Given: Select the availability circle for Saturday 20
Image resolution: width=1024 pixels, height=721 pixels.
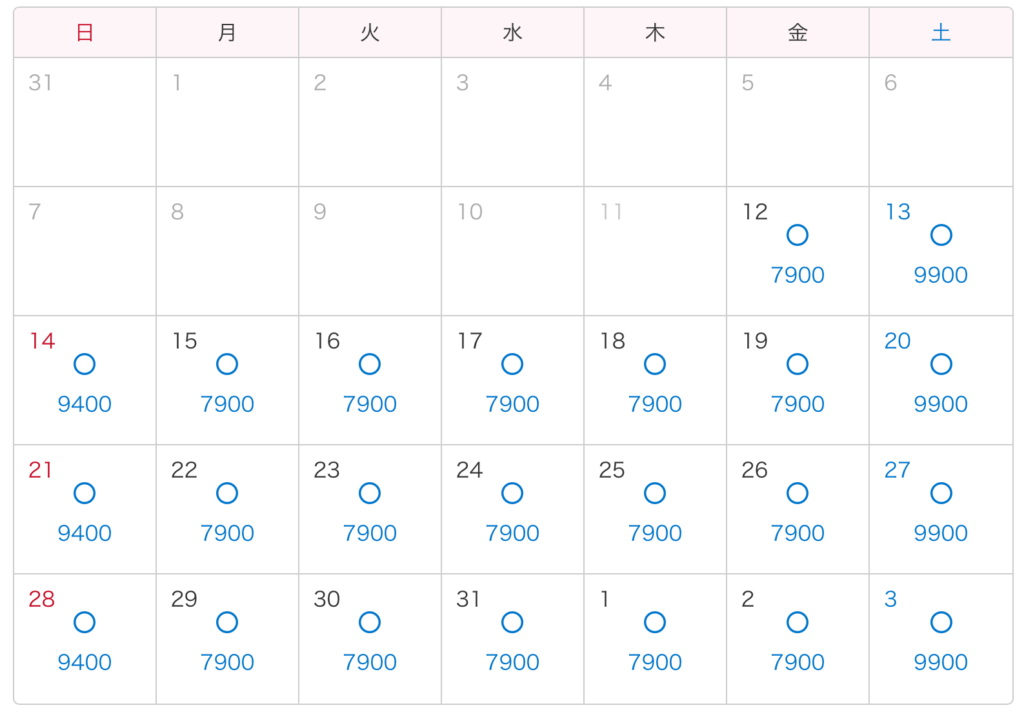Looking at the screenshot, I should (941, 364).
